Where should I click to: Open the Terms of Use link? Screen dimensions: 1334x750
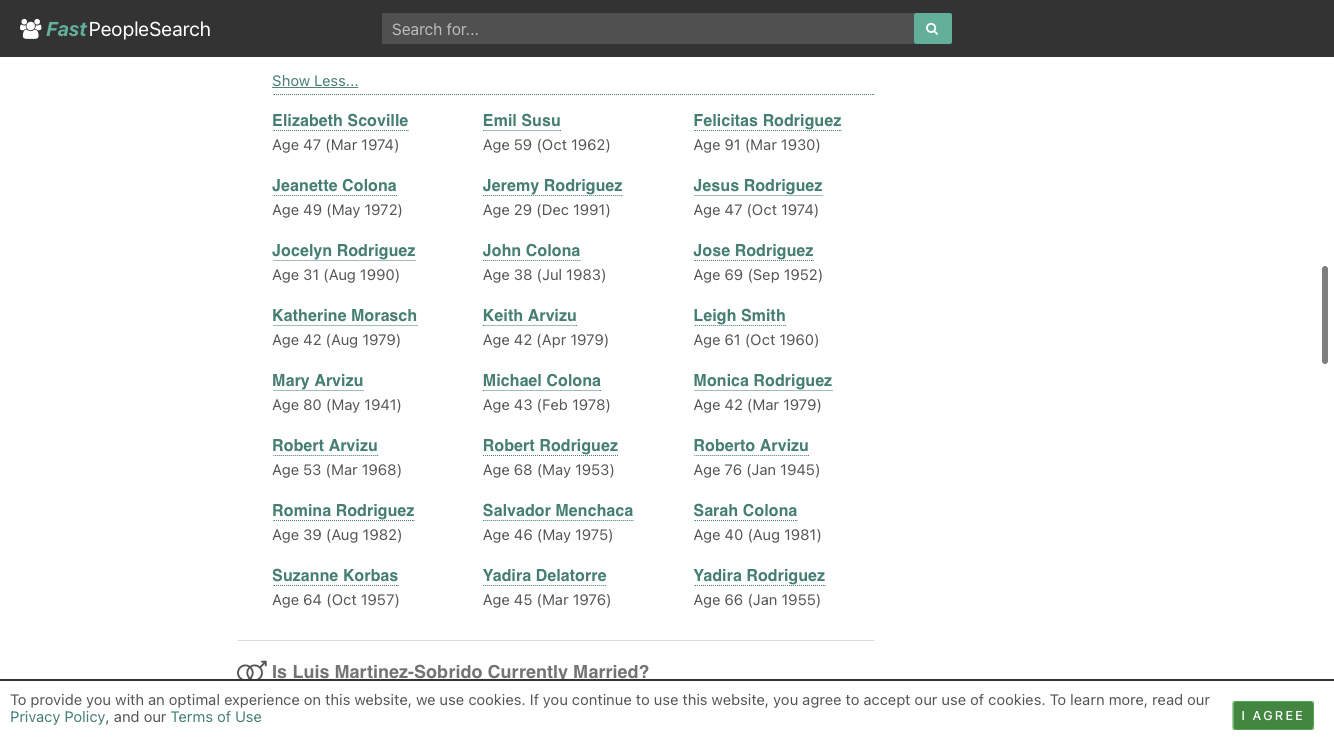point(216,717)
